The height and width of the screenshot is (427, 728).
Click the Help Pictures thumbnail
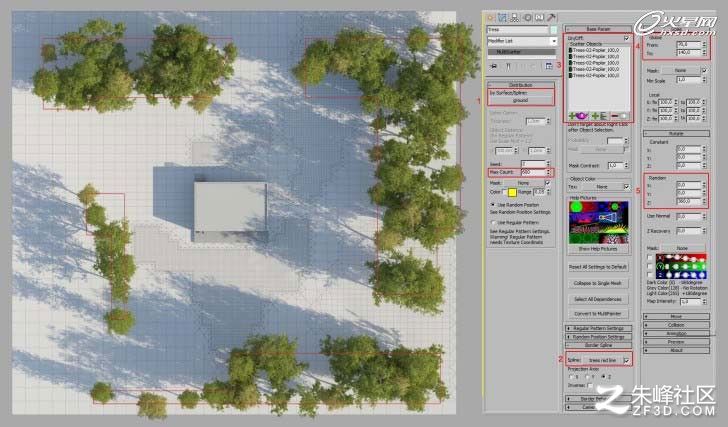point(598,222)
